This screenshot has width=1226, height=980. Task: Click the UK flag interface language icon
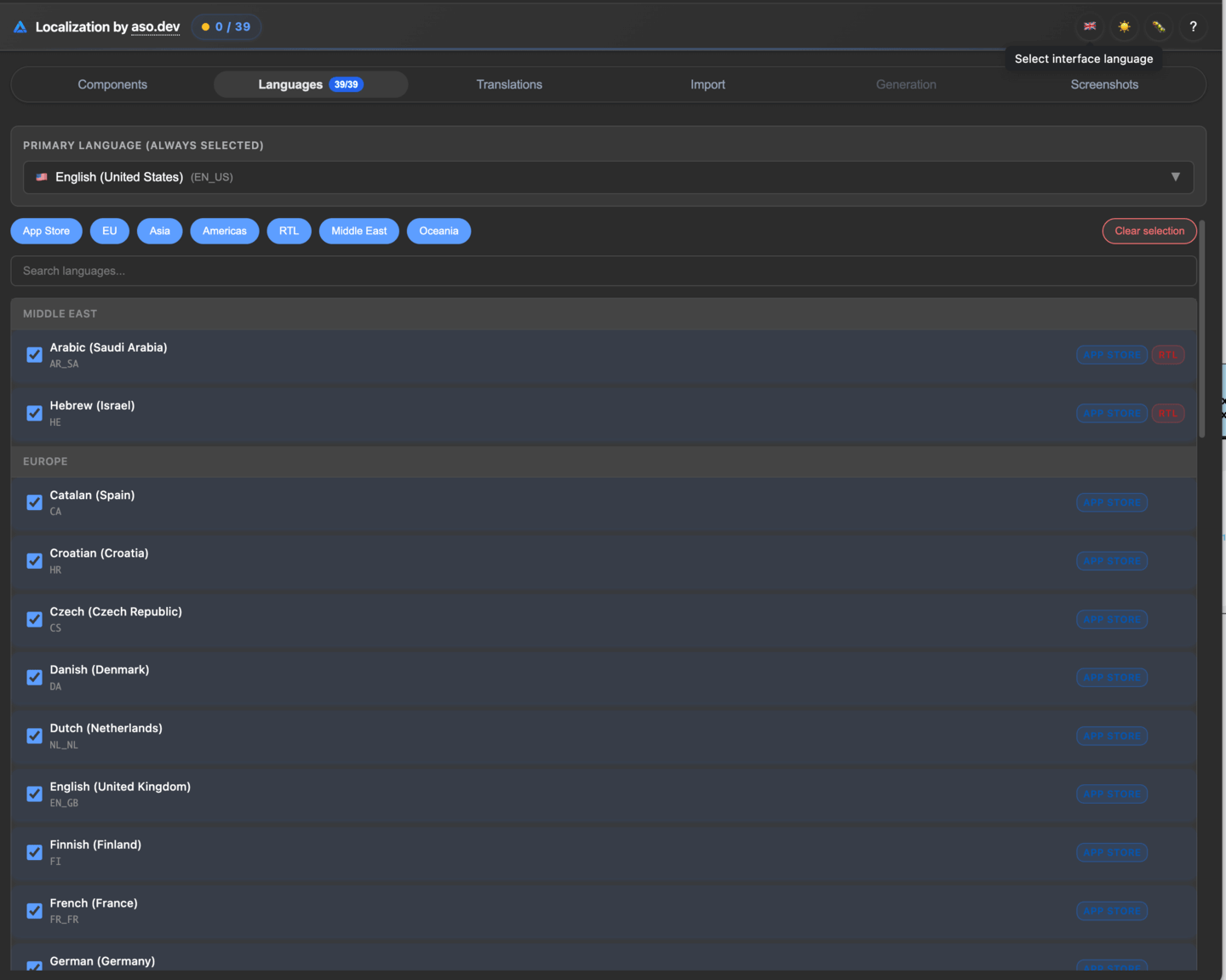pos(1089,26)
